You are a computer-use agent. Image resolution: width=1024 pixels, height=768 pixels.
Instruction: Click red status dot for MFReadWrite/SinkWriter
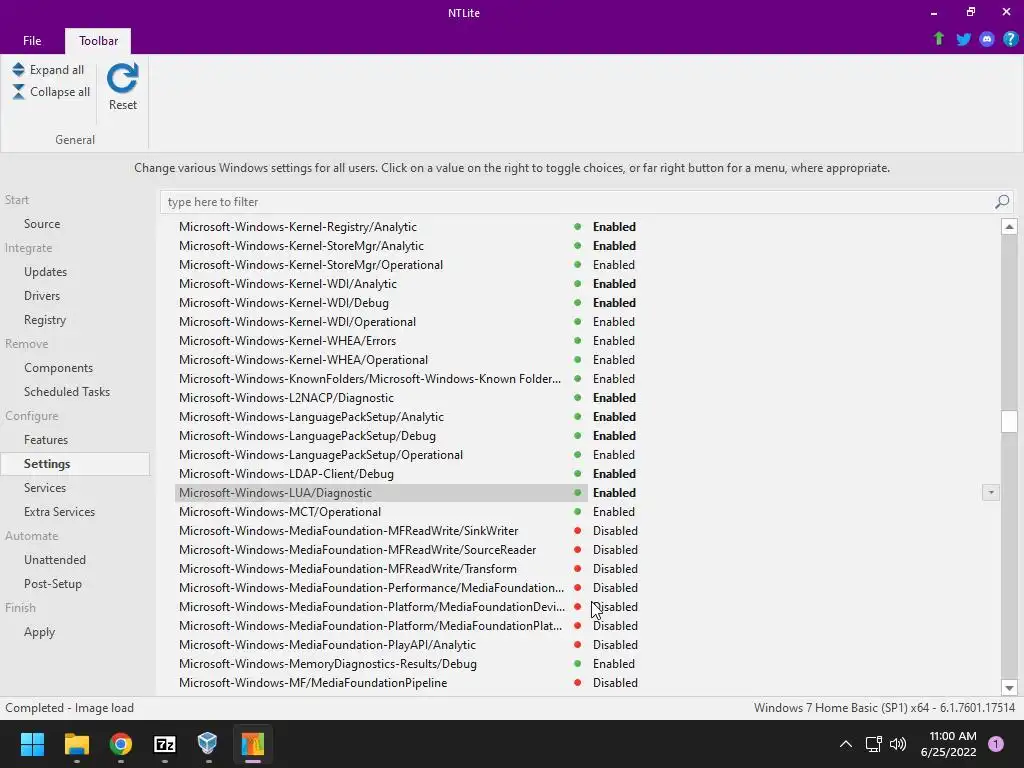pos(577,531)
